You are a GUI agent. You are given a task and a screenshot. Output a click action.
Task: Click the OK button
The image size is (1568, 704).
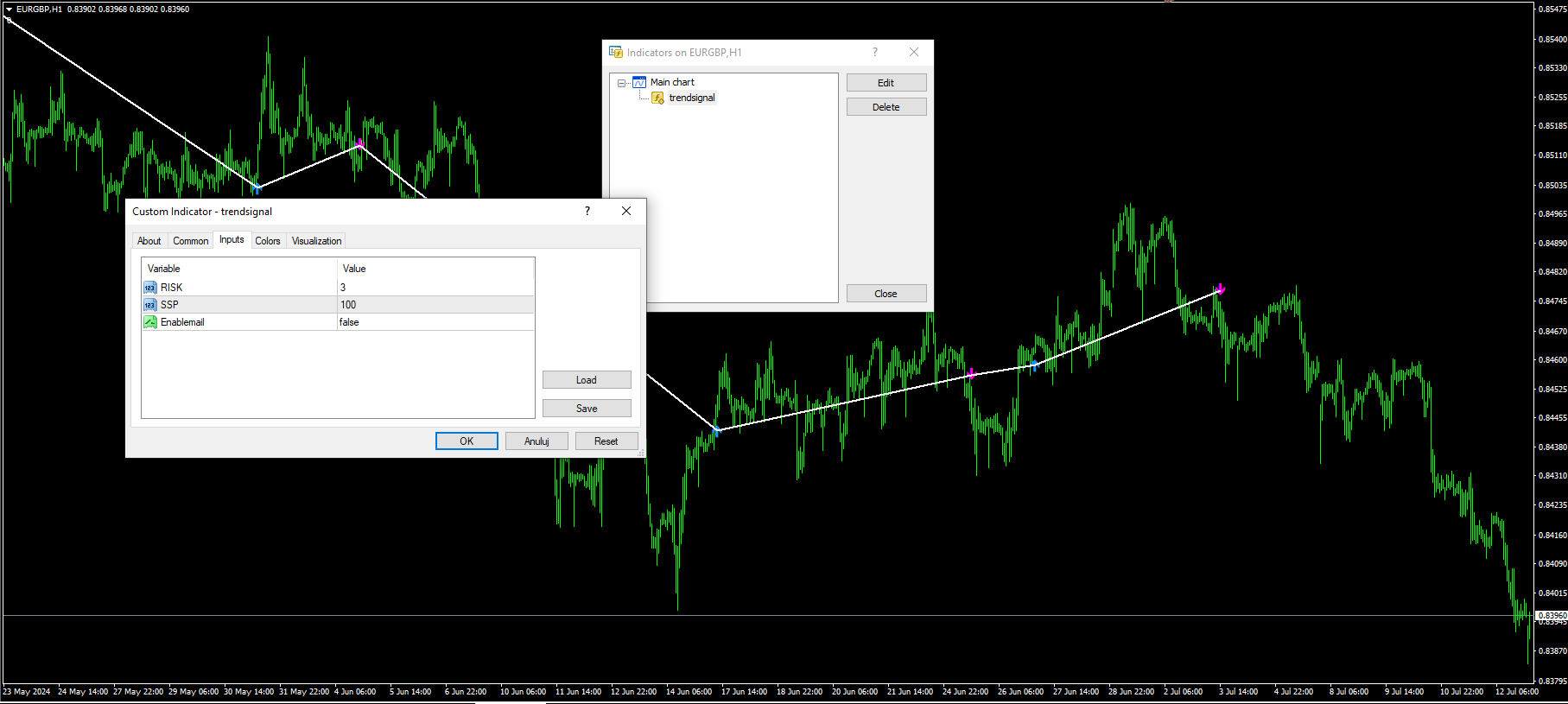pyautogui.click(x=467, y=441)
